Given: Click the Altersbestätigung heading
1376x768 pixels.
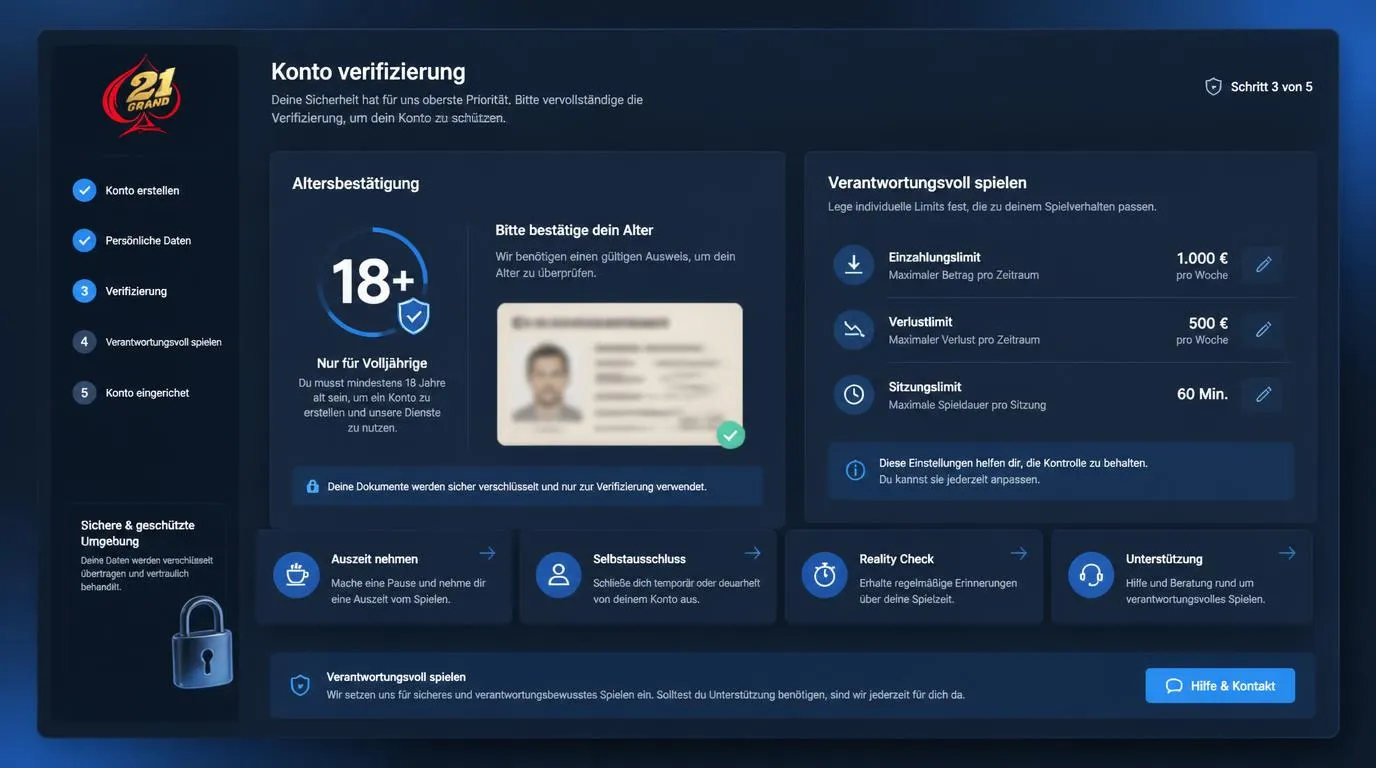Looking at the screenshot, I should click(x=355, y=183).
